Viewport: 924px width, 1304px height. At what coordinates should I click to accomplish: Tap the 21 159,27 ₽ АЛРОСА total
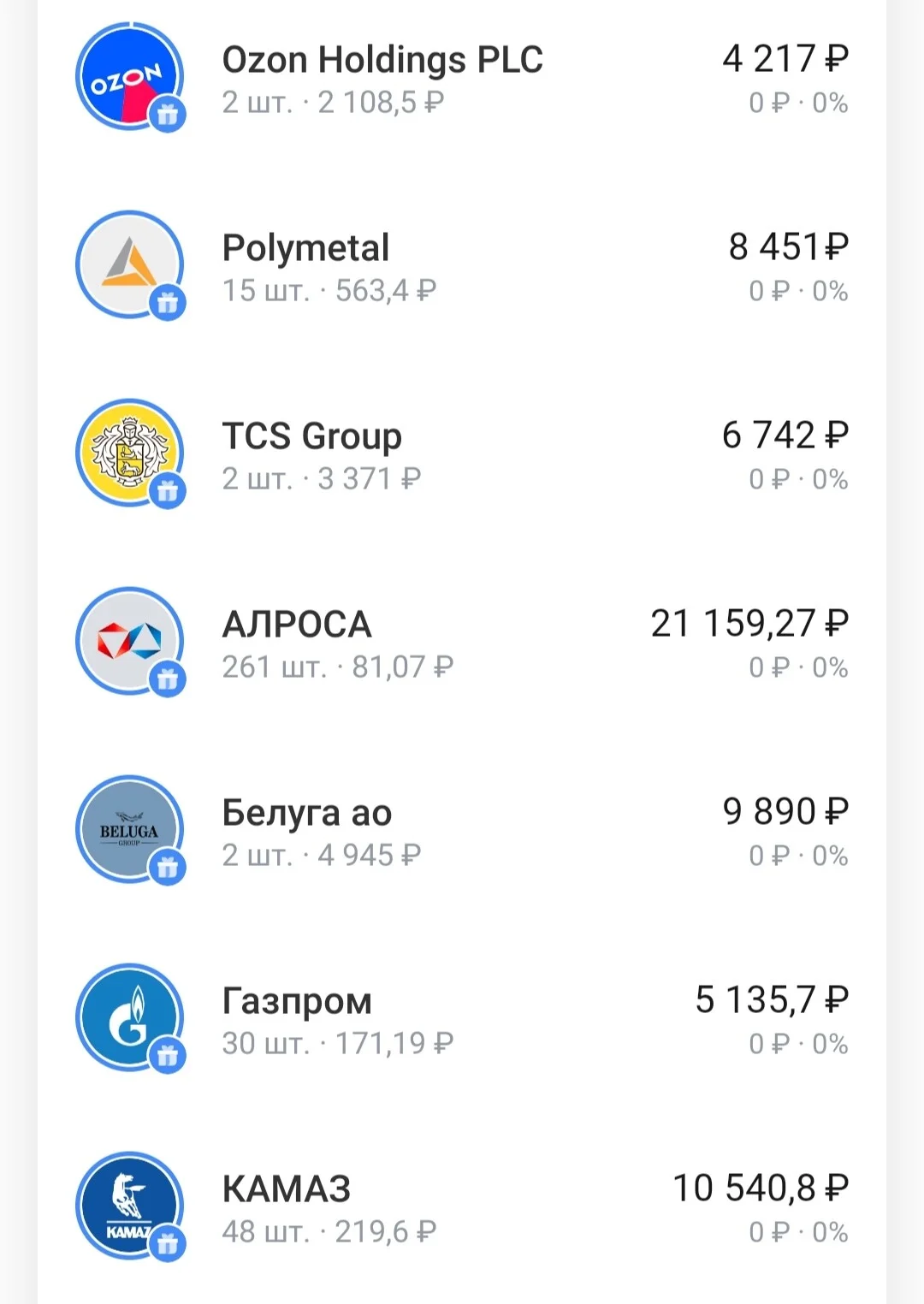[x=749, y=624]
